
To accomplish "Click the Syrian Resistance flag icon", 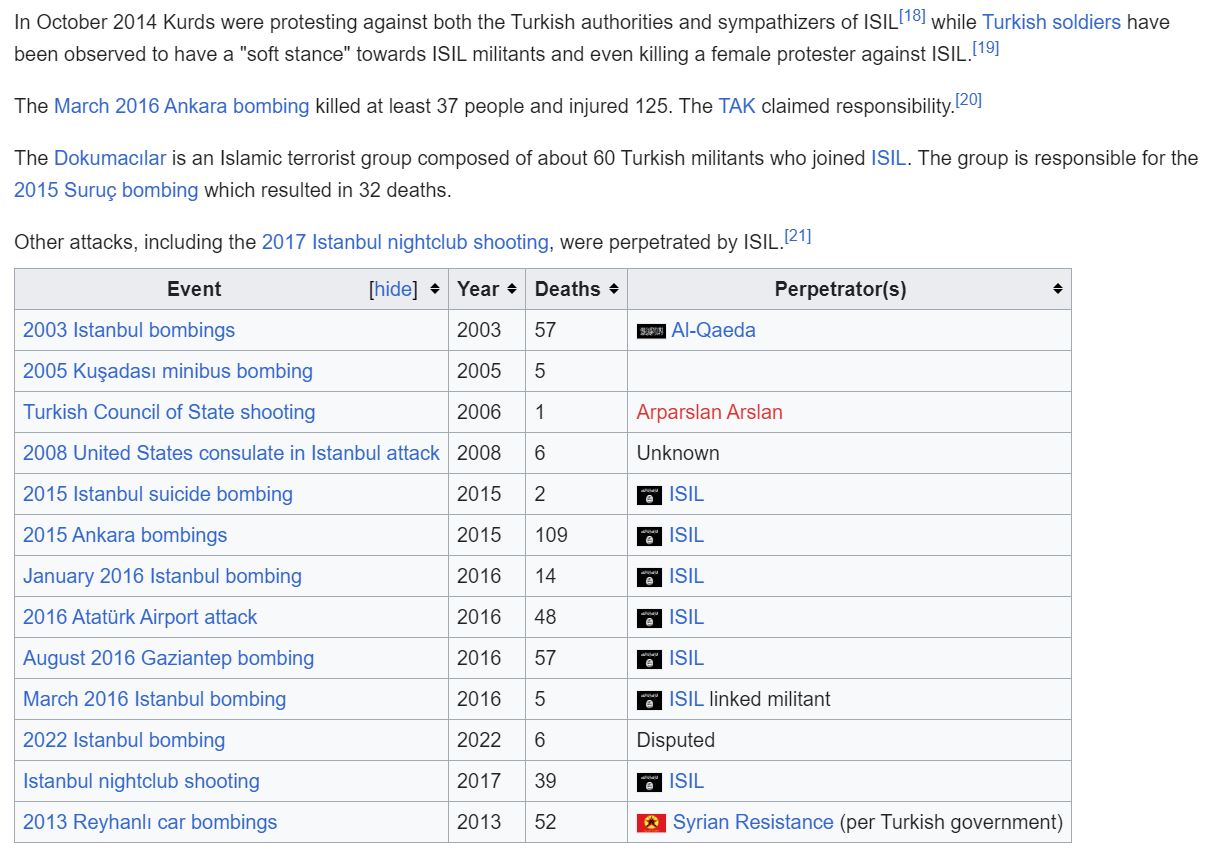I will coord(651,823).
